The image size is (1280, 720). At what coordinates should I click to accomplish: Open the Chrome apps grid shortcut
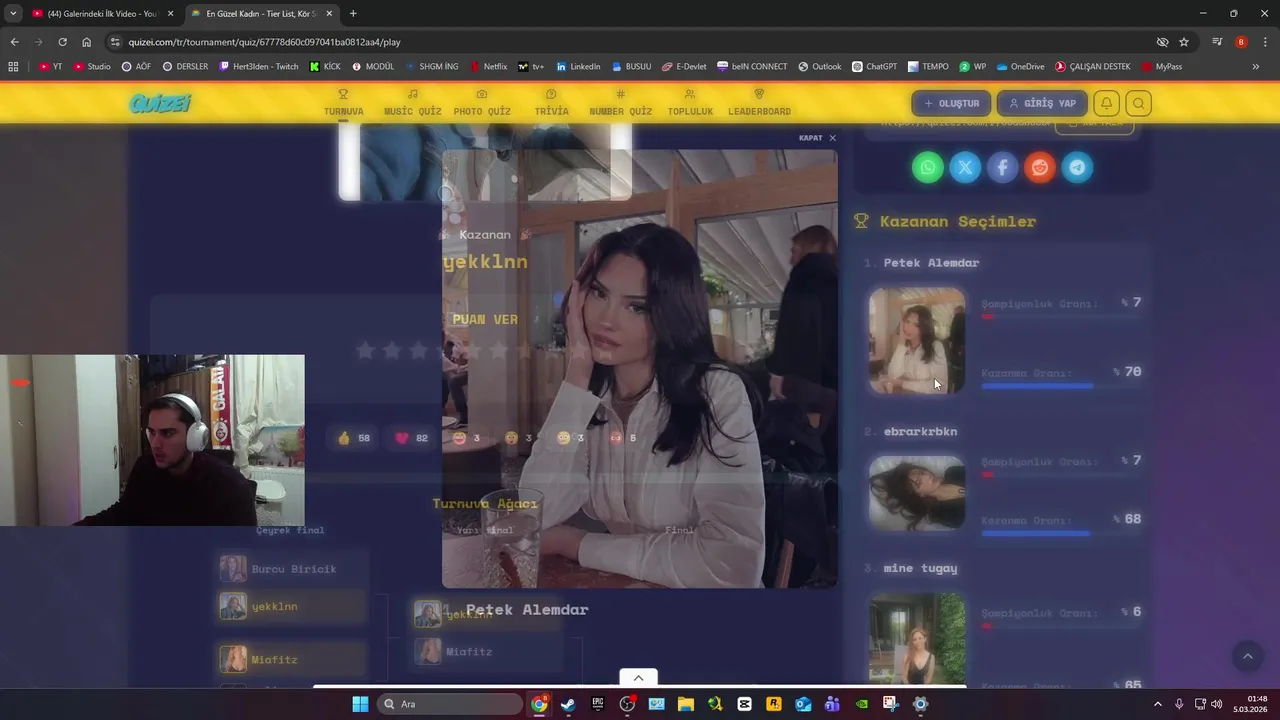tap(13, 67)
